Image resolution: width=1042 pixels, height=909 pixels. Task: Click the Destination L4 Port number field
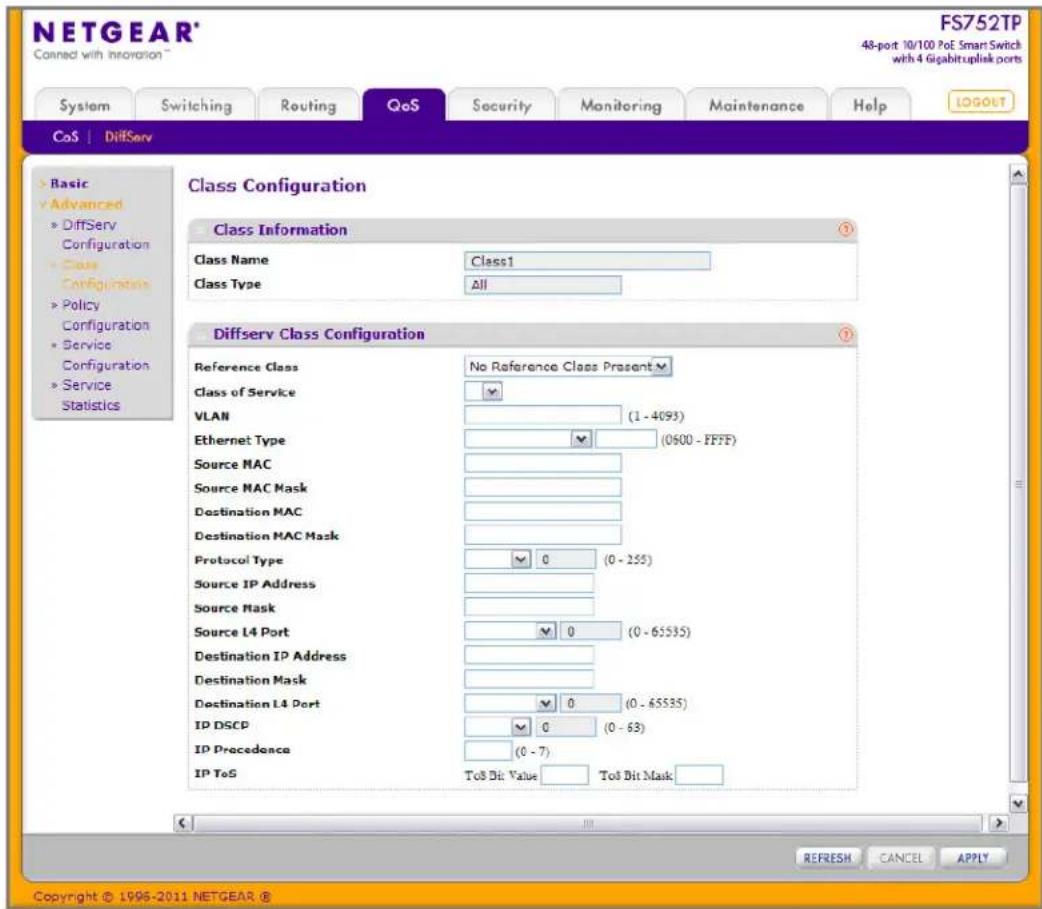click(x=591, y=703)
